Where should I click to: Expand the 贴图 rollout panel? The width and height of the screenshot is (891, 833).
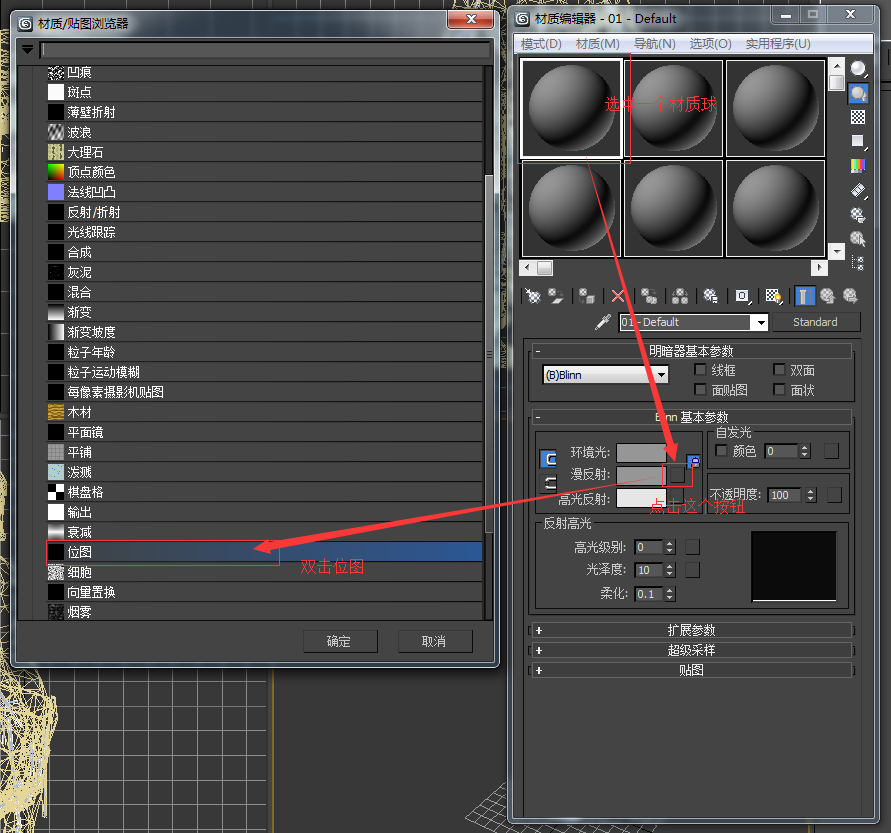tap(691, 670)
